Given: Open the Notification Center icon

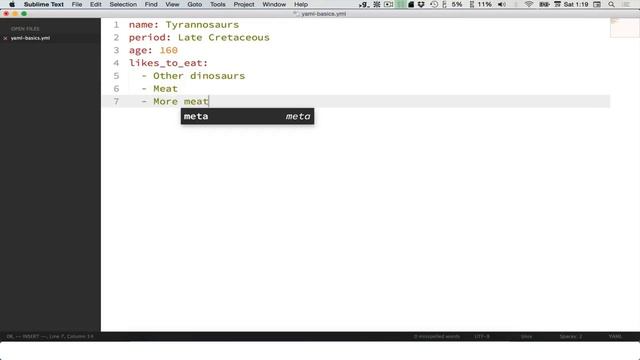Looking at the screenshot, I should (x=627, y=4).
